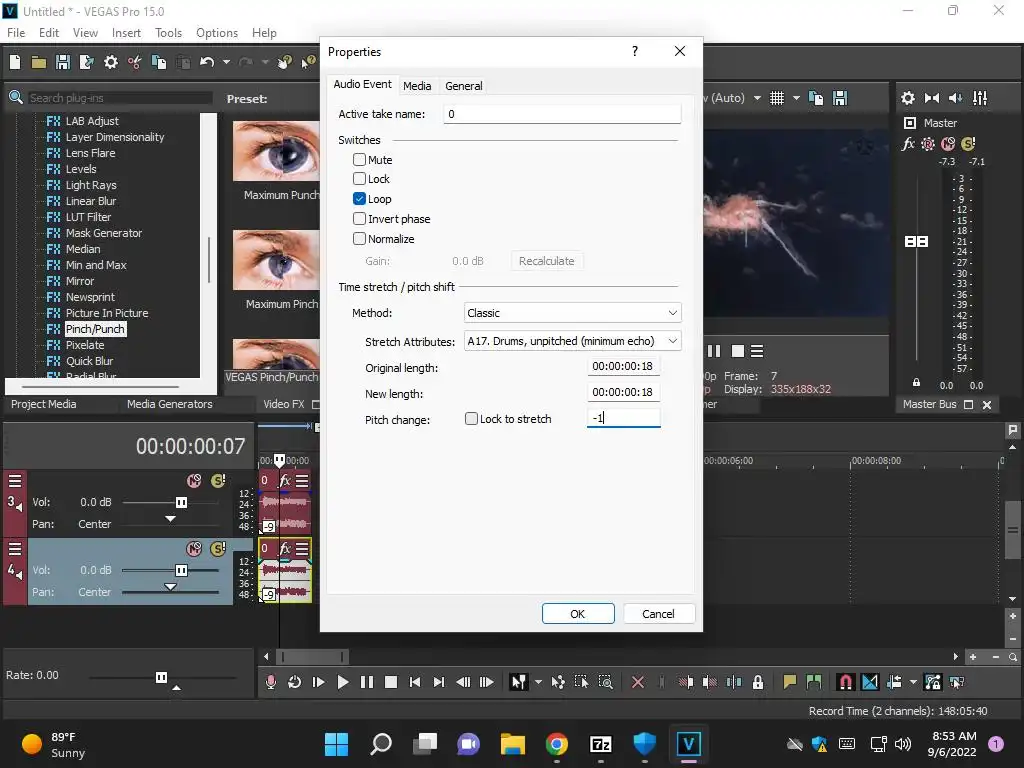Click Record microphone icon in transport bar
Screen dimensions: 1024x768
pyautogui.click(x=271, y=682)
